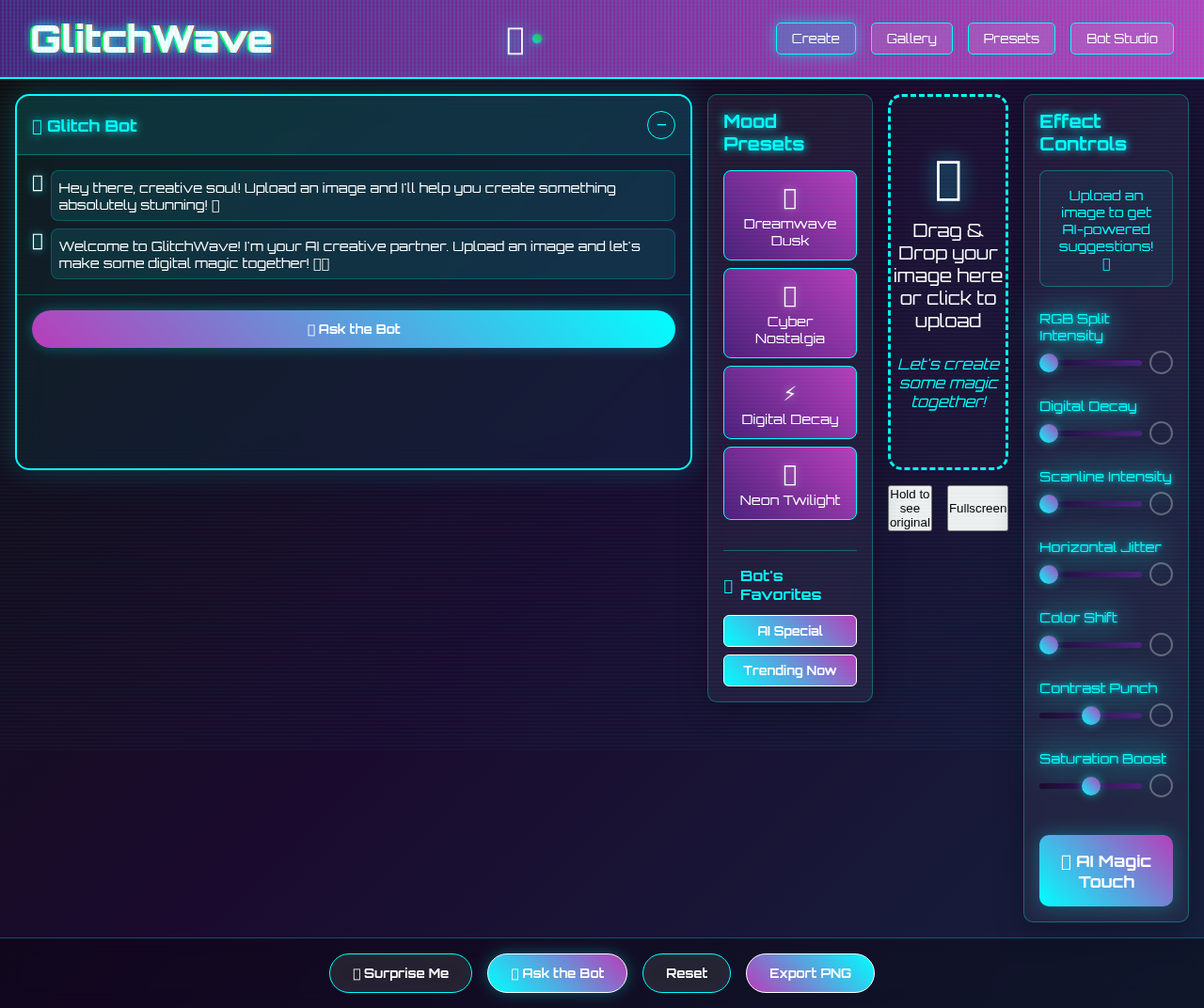The image size is (1204, 1008).
Task: Enable the RGB Split Intensity toggle
Action: (x=1160, y=362)
